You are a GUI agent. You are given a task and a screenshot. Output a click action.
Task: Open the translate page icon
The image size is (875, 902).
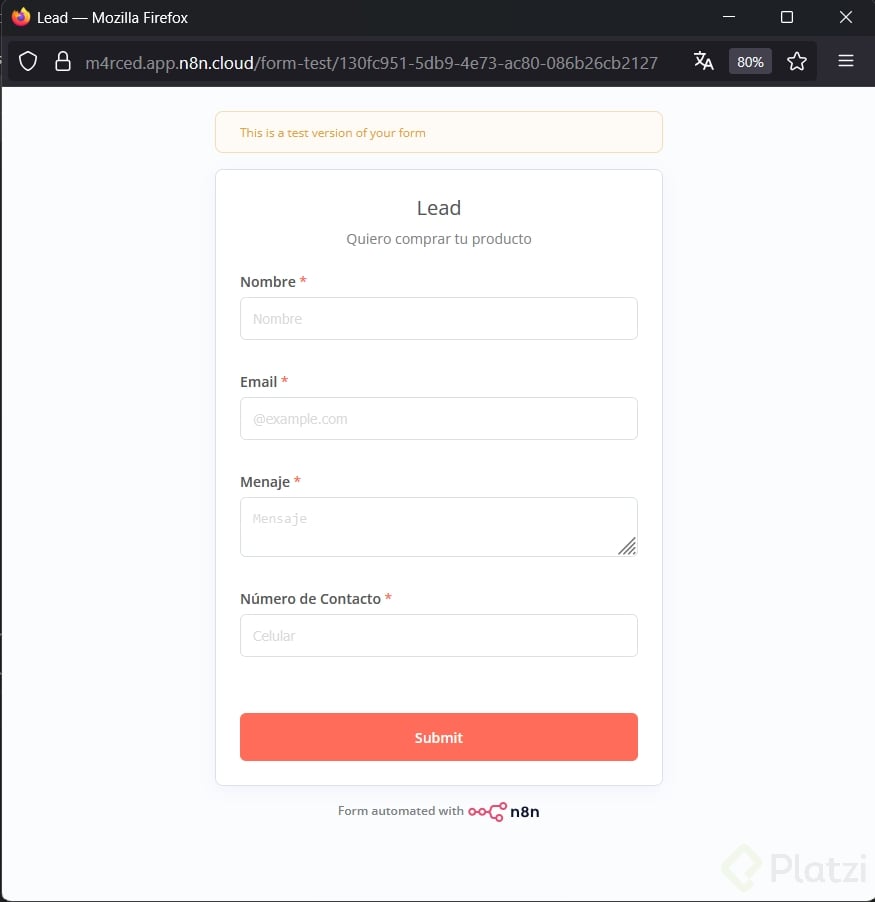click(704, 62)
